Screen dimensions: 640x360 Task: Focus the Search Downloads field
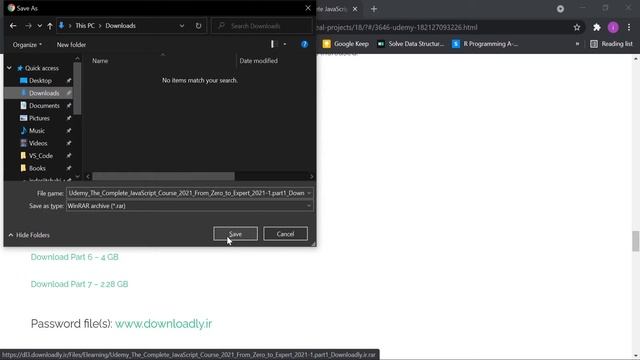tap(262, 26)
